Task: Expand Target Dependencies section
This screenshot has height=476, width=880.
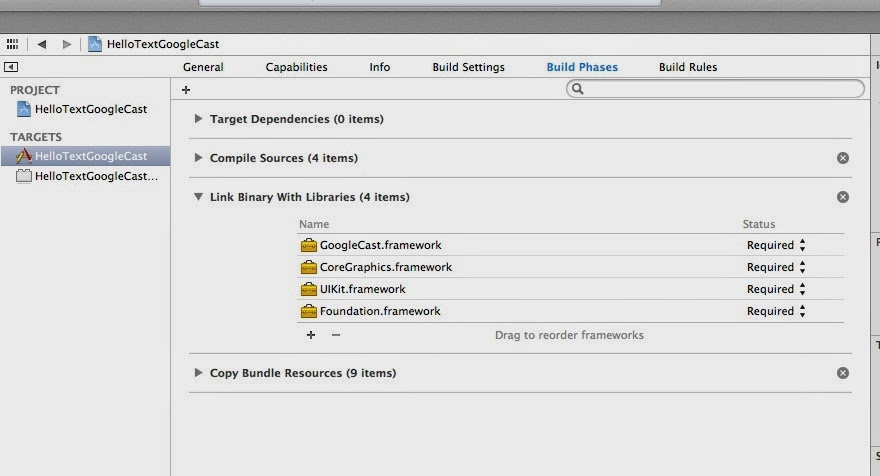Action: pos(198,118)
